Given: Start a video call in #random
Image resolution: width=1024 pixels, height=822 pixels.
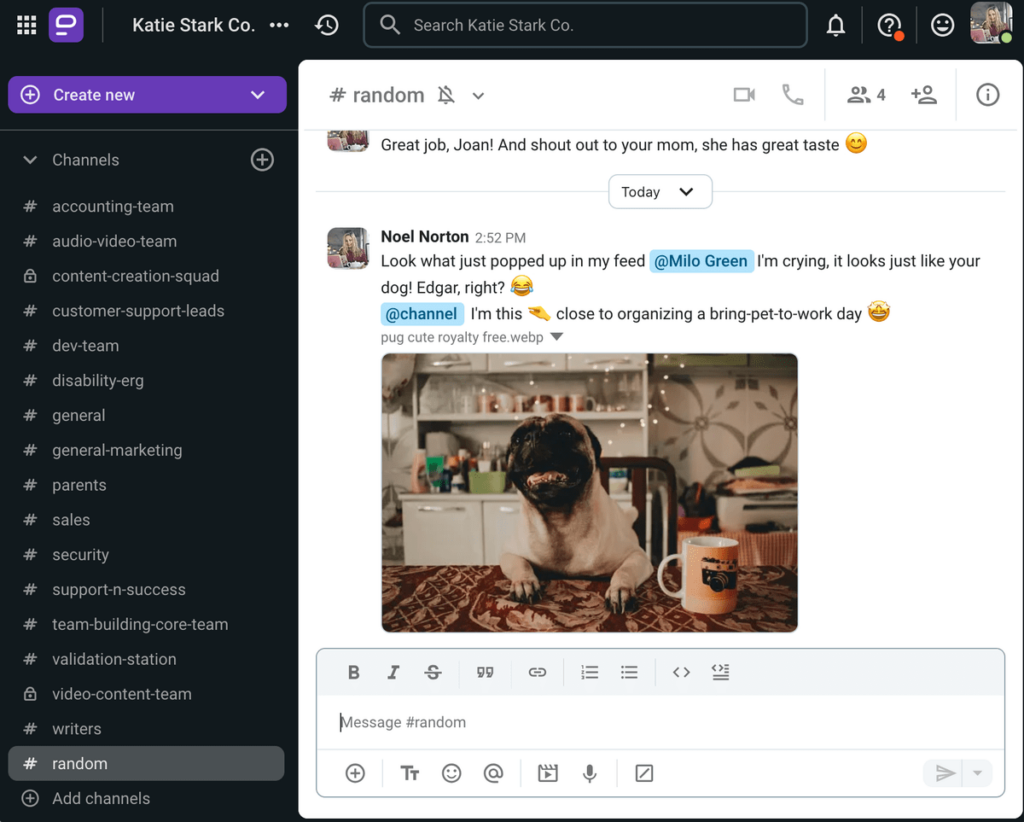Looking at the screenshot, I should pos(743,95).
